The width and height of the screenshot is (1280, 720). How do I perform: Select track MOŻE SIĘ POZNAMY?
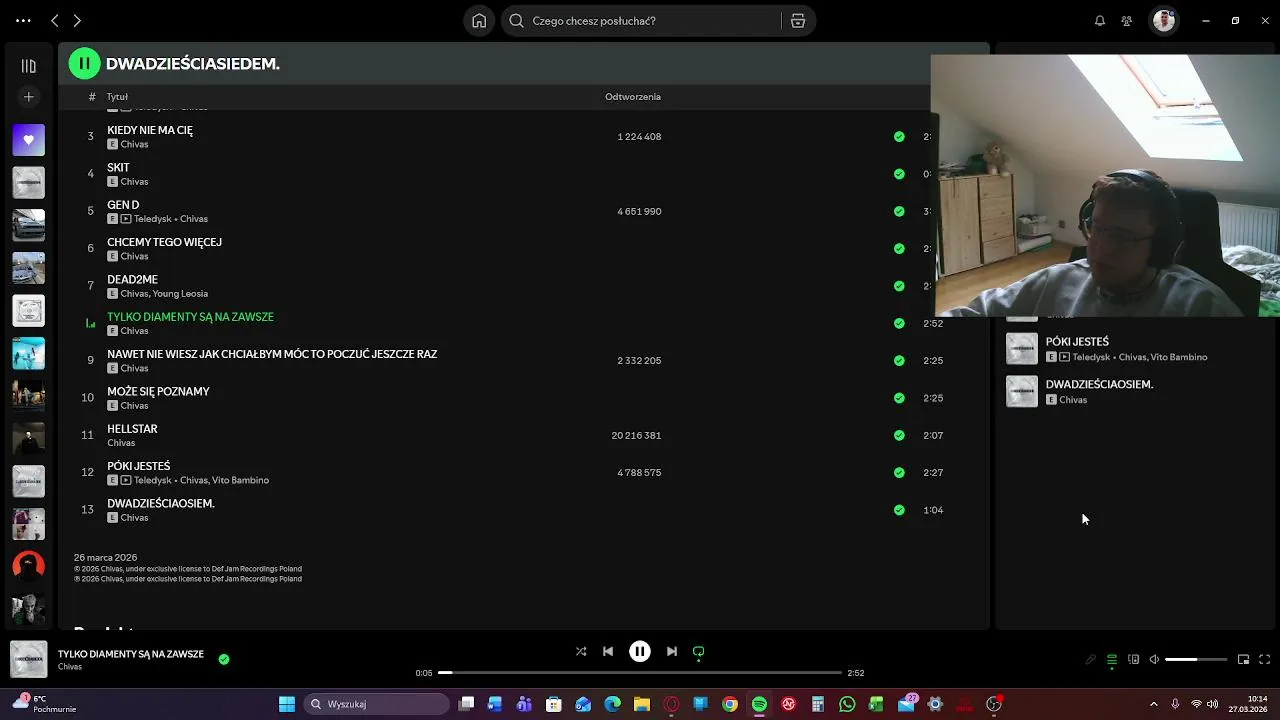158,392
